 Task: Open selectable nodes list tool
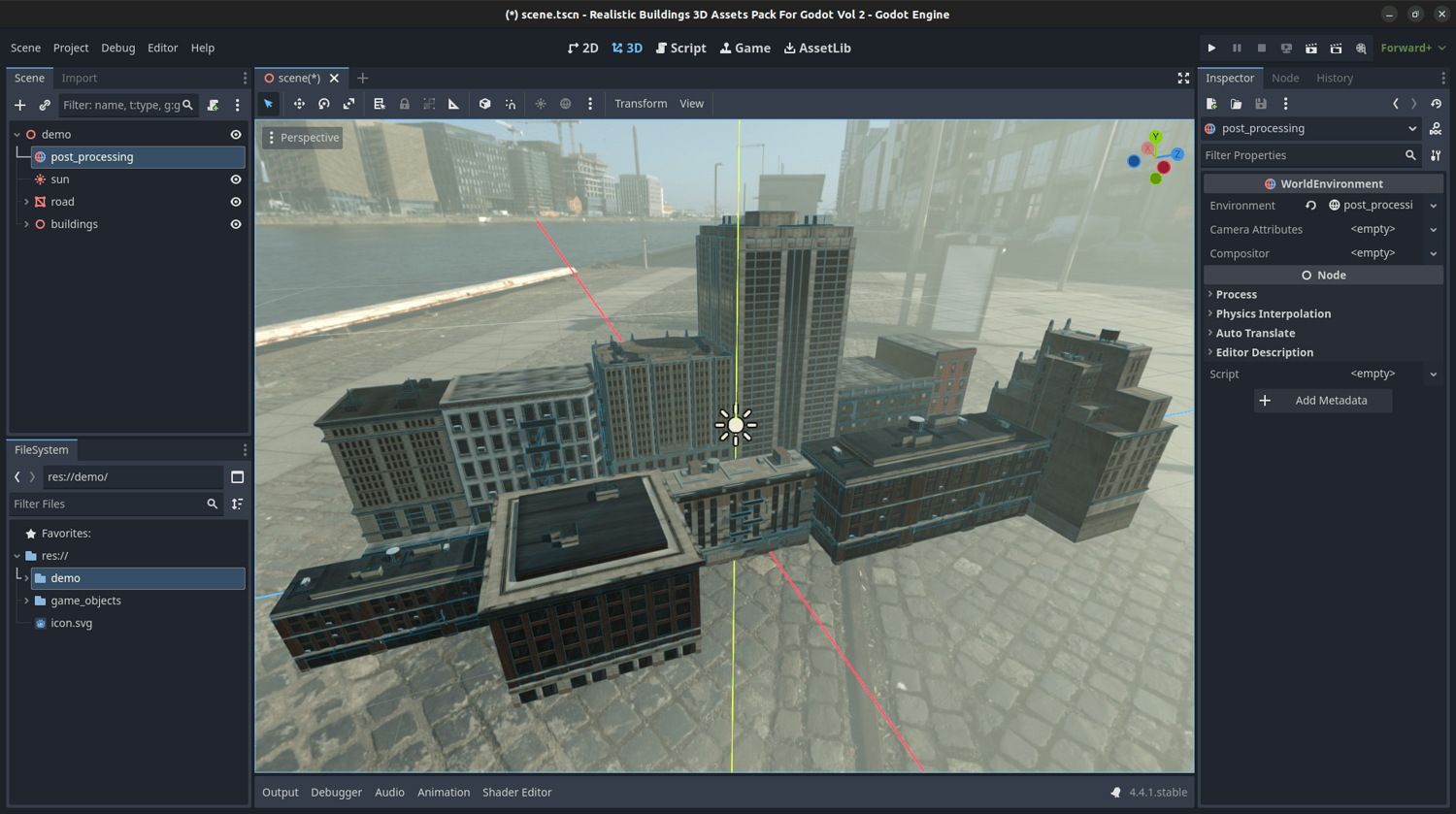[380, 104]
